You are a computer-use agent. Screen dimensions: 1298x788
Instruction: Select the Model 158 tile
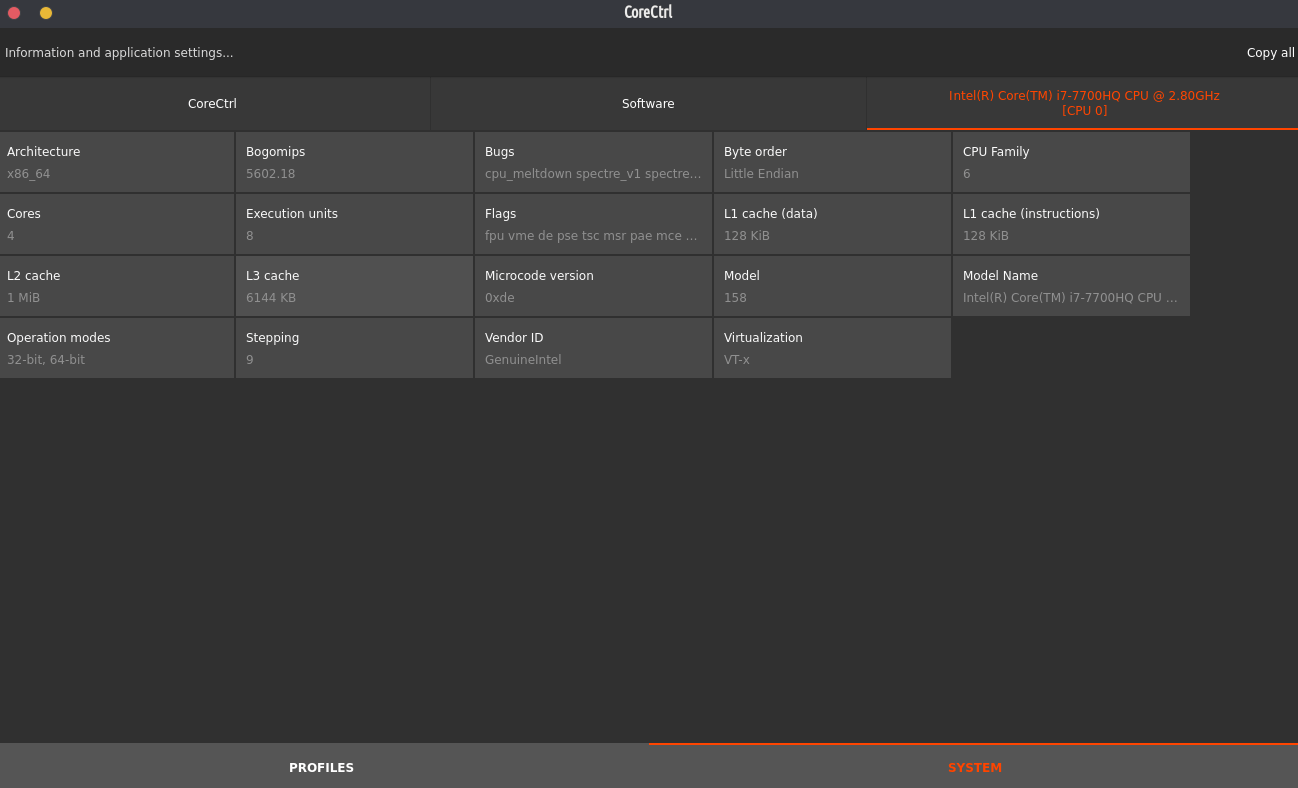[x=832, y=286]
